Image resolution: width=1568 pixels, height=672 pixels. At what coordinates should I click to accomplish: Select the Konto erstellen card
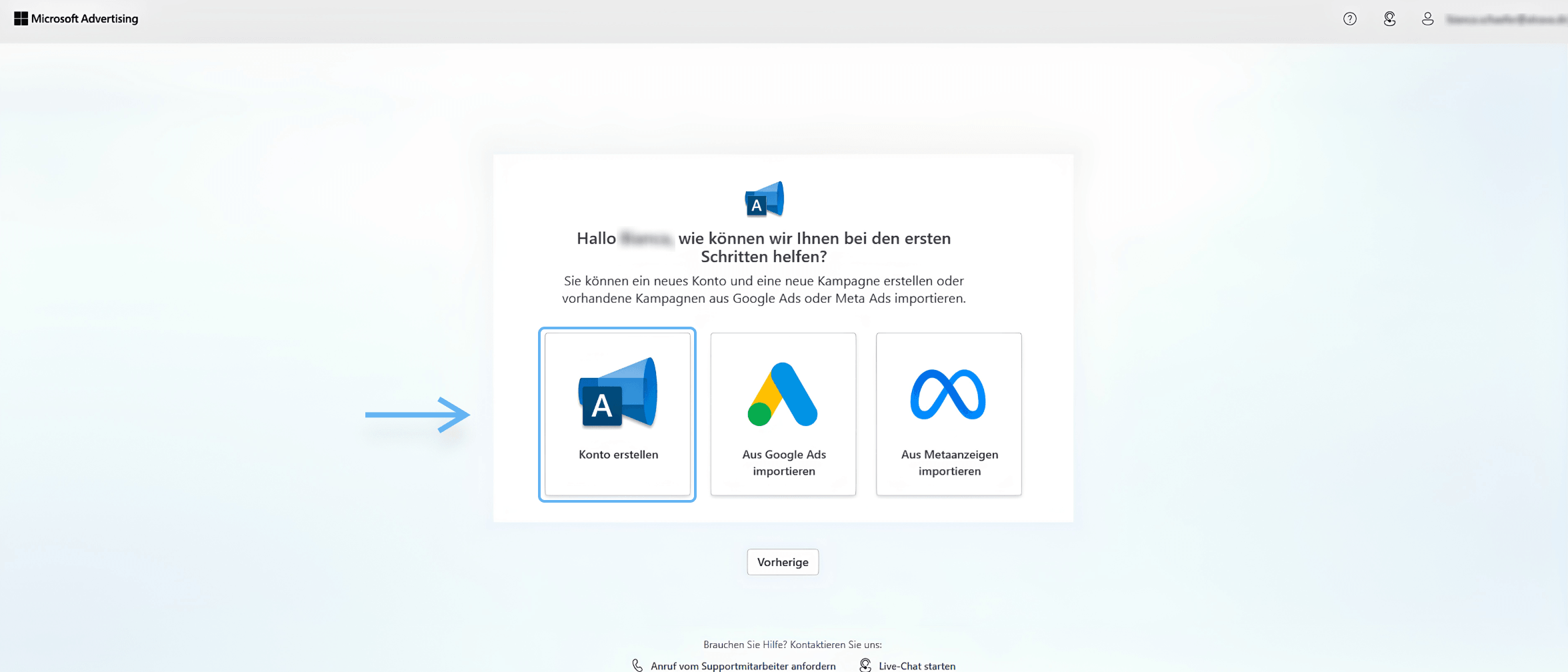coord(617,414)
